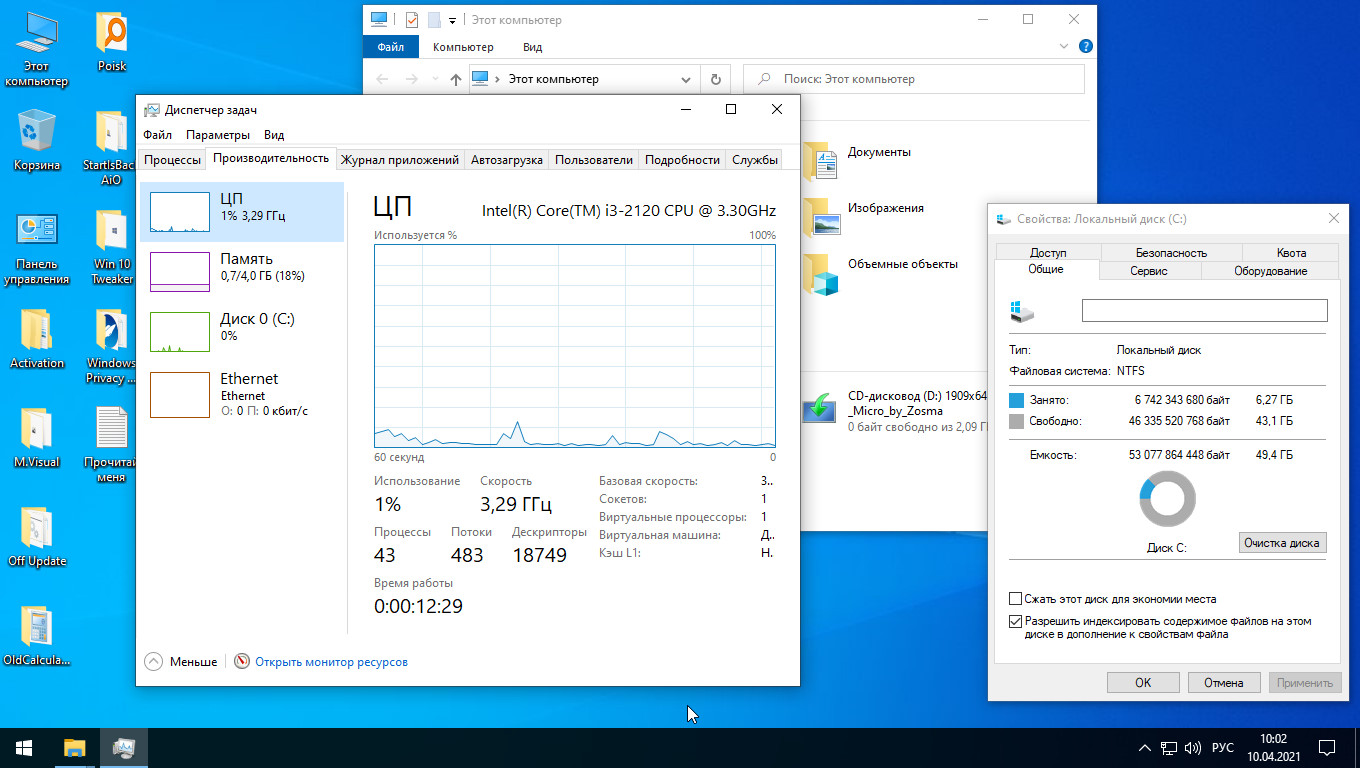Click the volume speaker icon in tray
The image size is (1360, 768).
tap(1192, 748)
